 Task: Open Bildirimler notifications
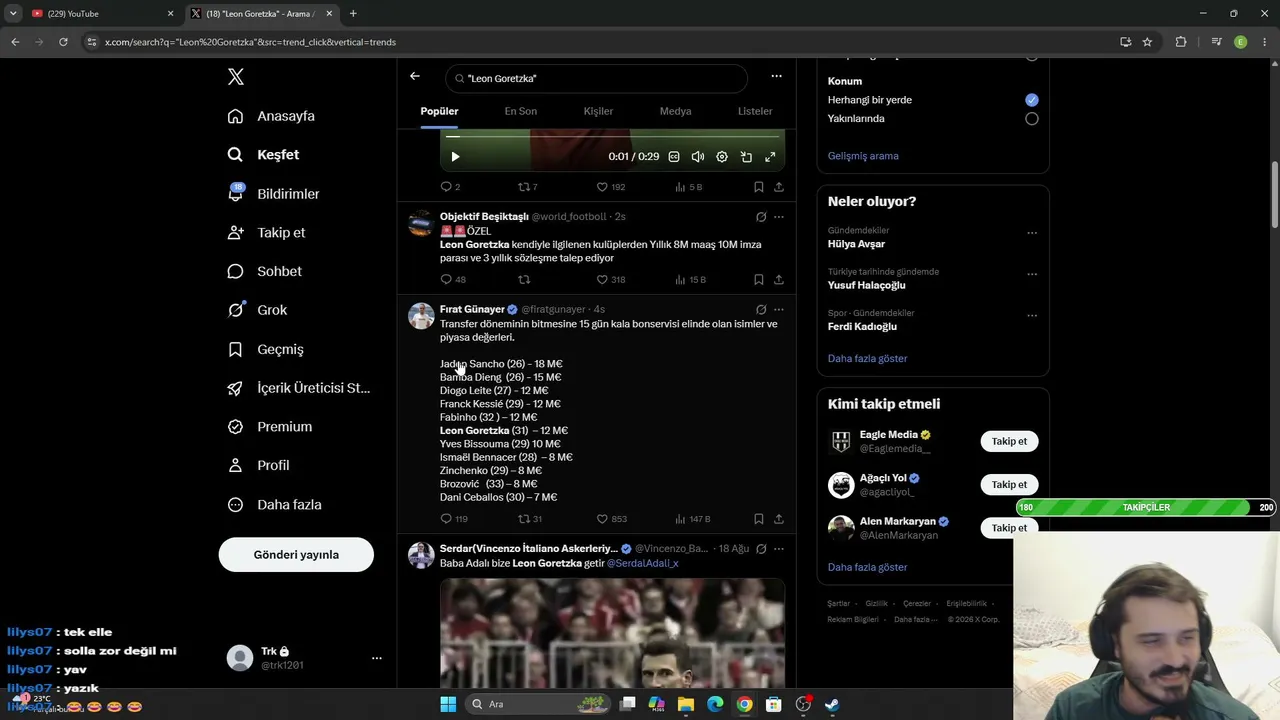coord(273,194)
